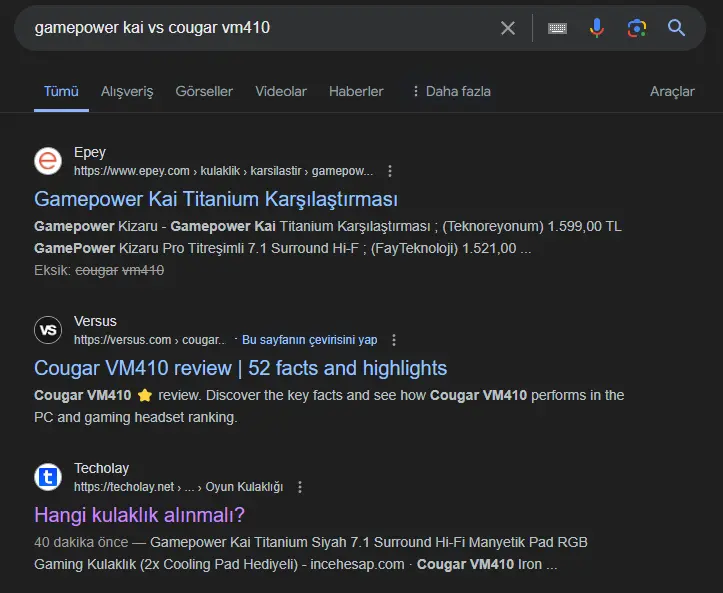The height and width of the screenshot is (593, 723).
Task: Click the Techolay site name
Action: click(101, 468)
